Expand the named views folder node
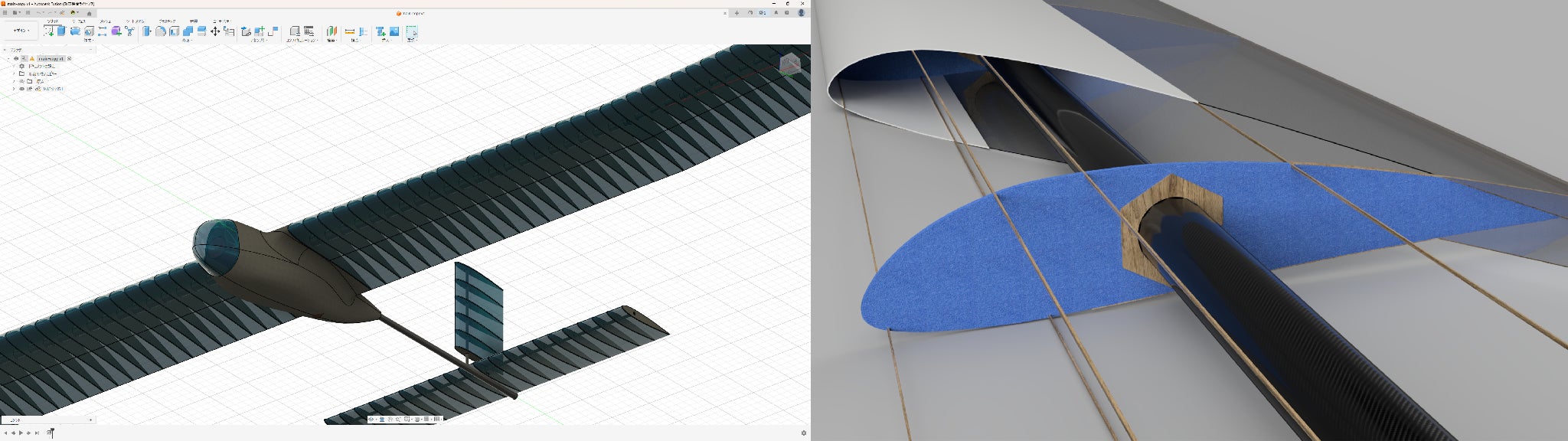The image size is (1568, 441). (x=14, y=73)
